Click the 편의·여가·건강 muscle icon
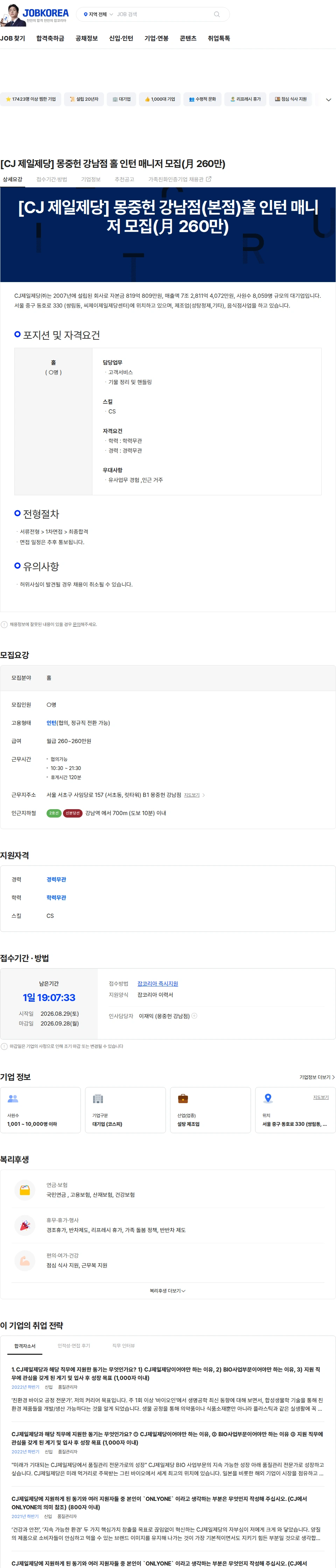 point(25,1261)
